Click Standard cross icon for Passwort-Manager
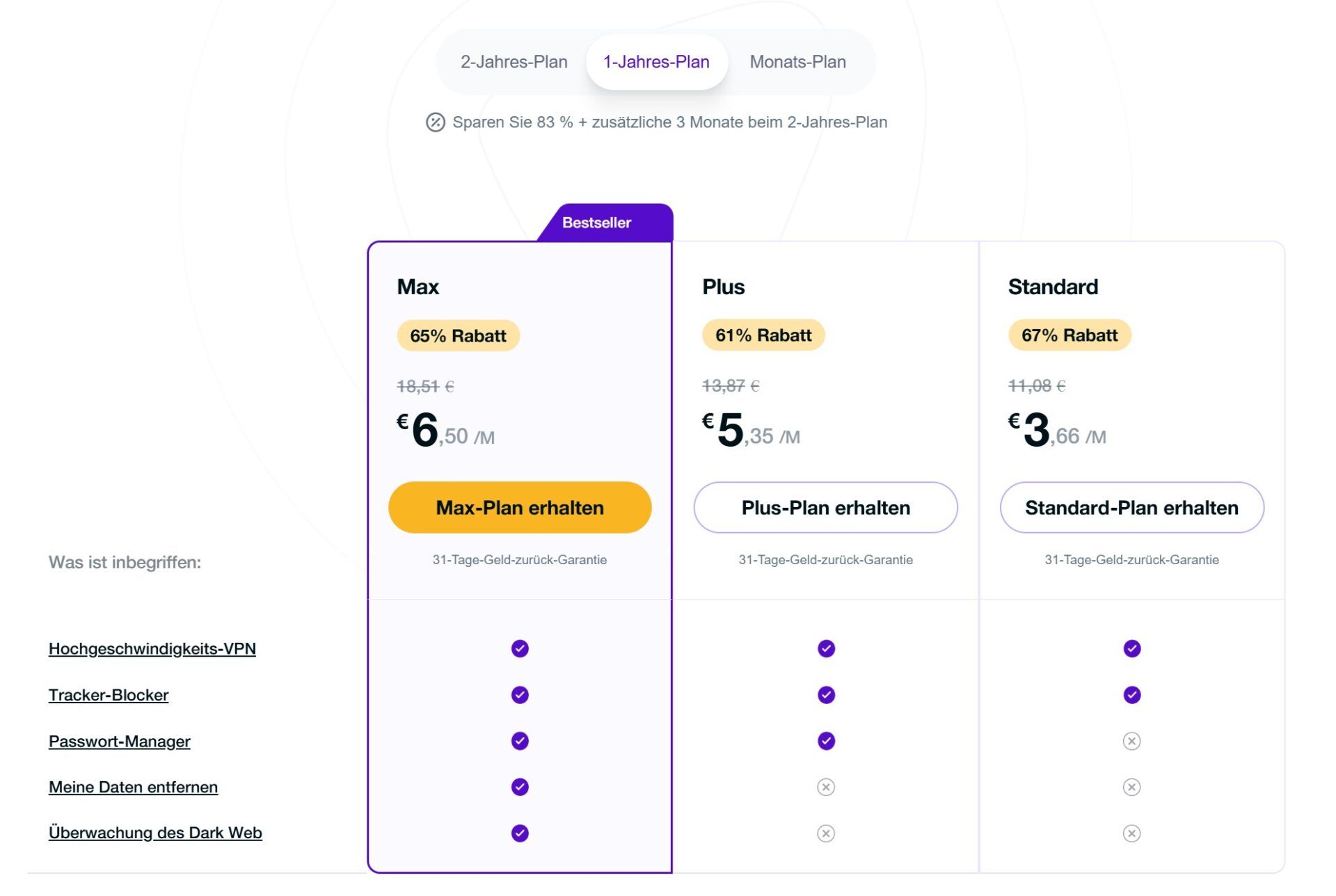 [x=1131, y=742]
